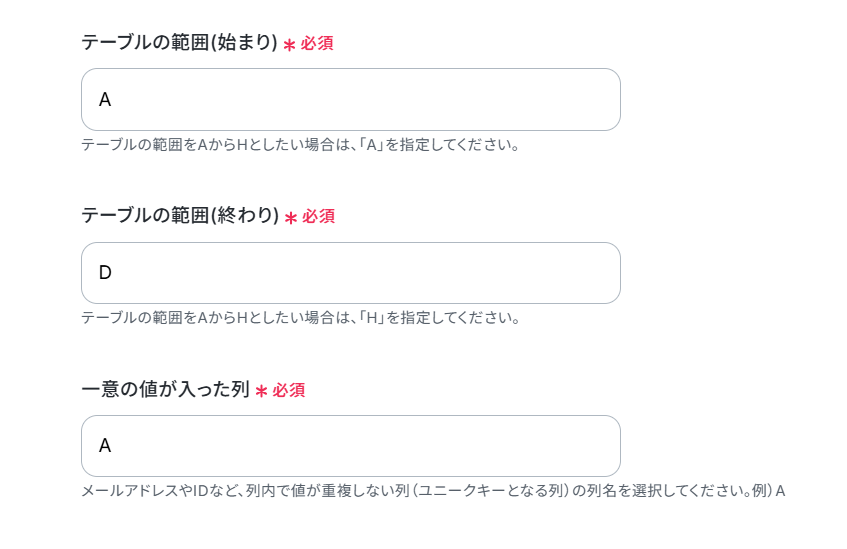The image size is (847, 549).
Task: Click the red asterisk beside 一意の値が入った列
Action: pos(261,391)
